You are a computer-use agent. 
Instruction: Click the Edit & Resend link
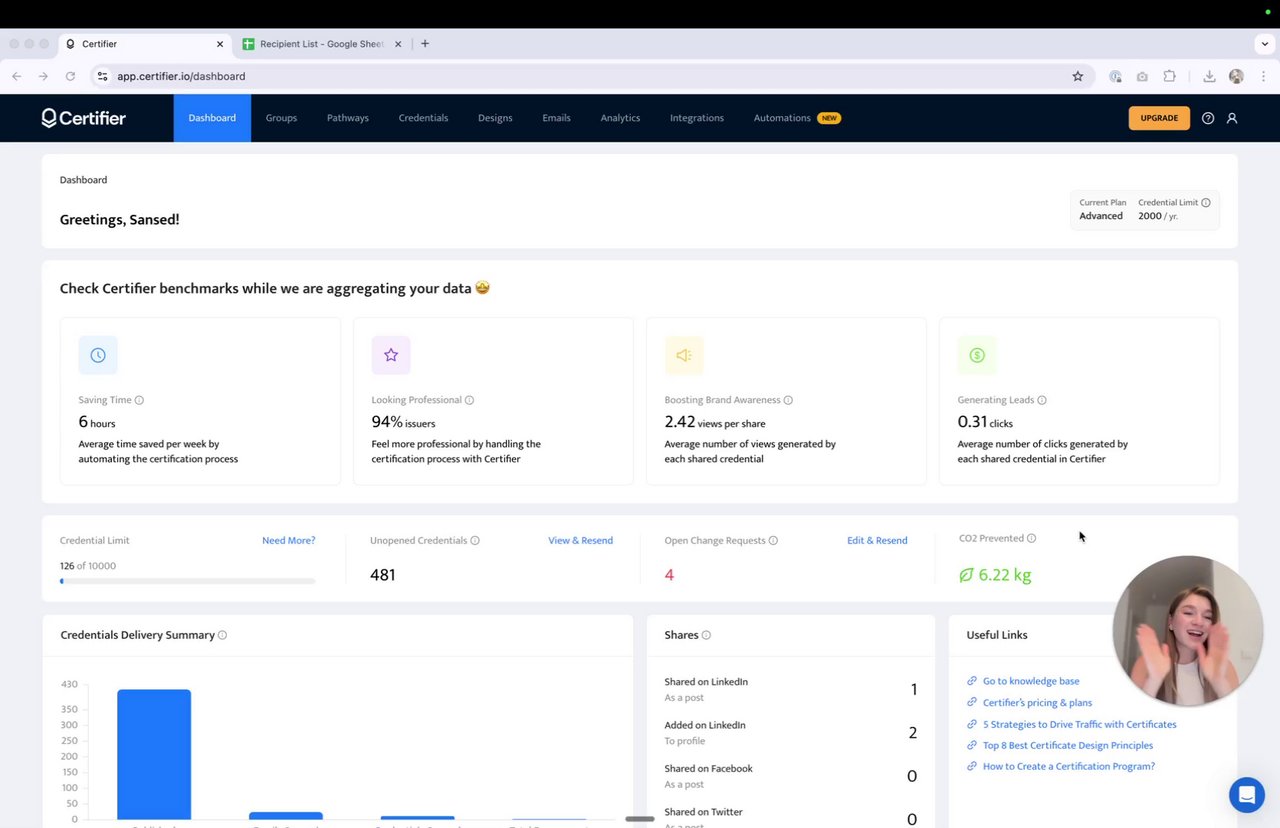point(877,541)
